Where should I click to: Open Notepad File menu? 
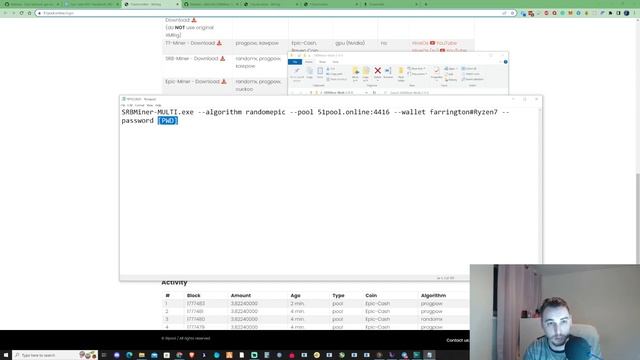coord(123,105)
